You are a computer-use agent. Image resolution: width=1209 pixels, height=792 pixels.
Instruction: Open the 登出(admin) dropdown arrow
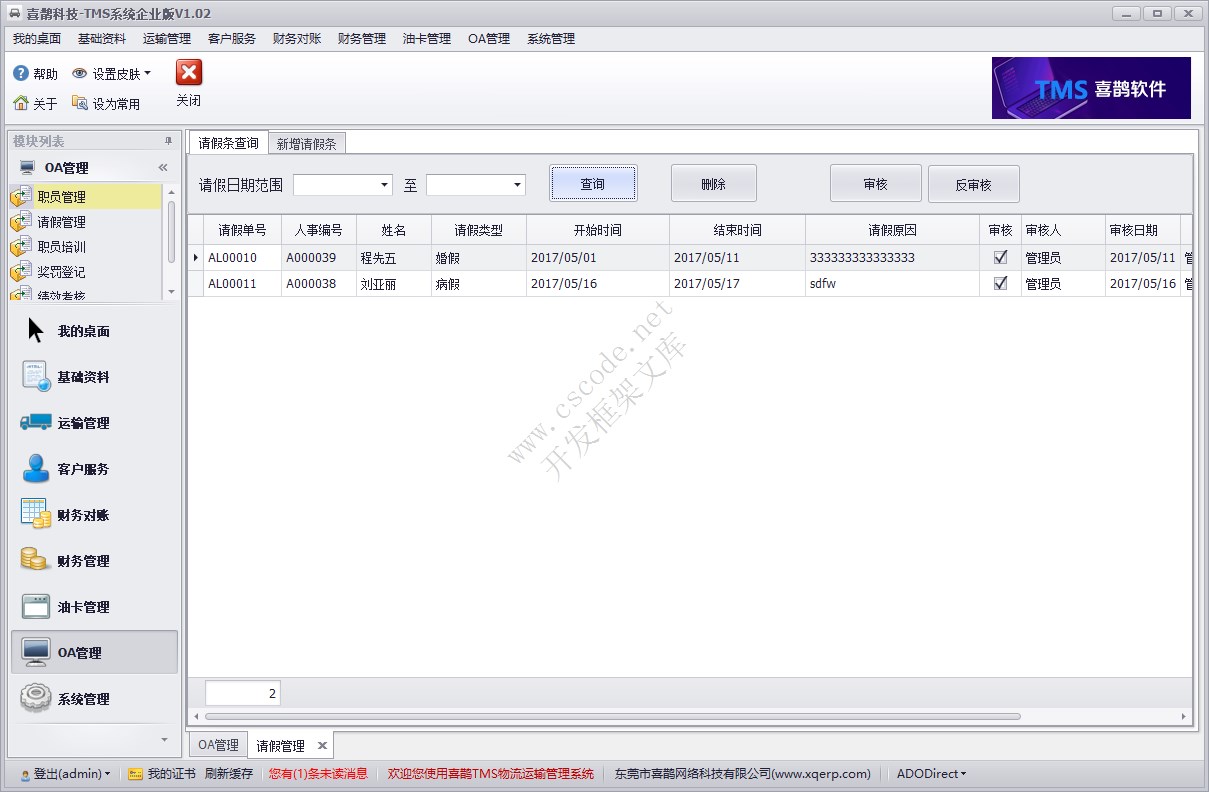(107, 774)
